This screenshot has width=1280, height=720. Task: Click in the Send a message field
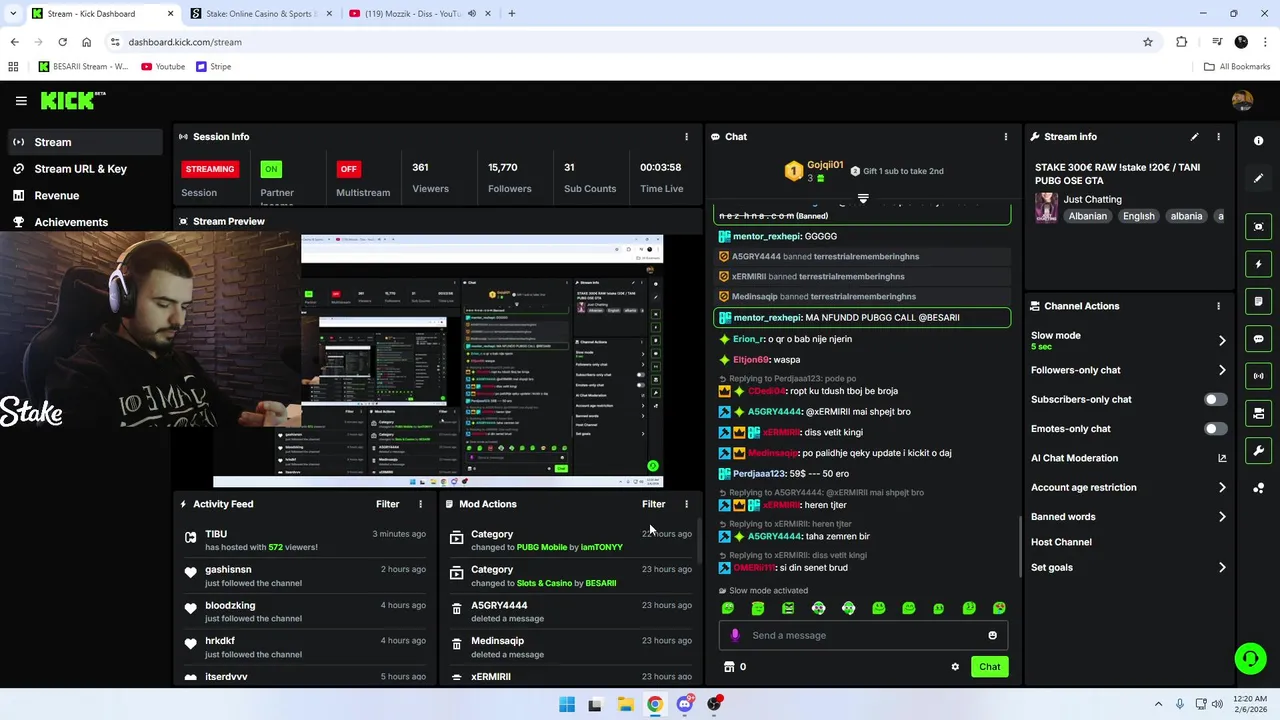point(864,635)
